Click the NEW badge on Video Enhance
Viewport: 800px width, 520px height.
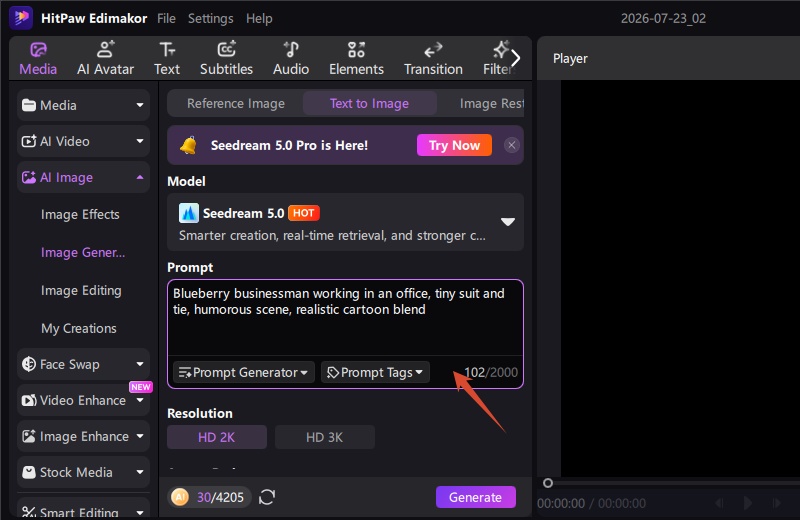(x=140, y=387)
